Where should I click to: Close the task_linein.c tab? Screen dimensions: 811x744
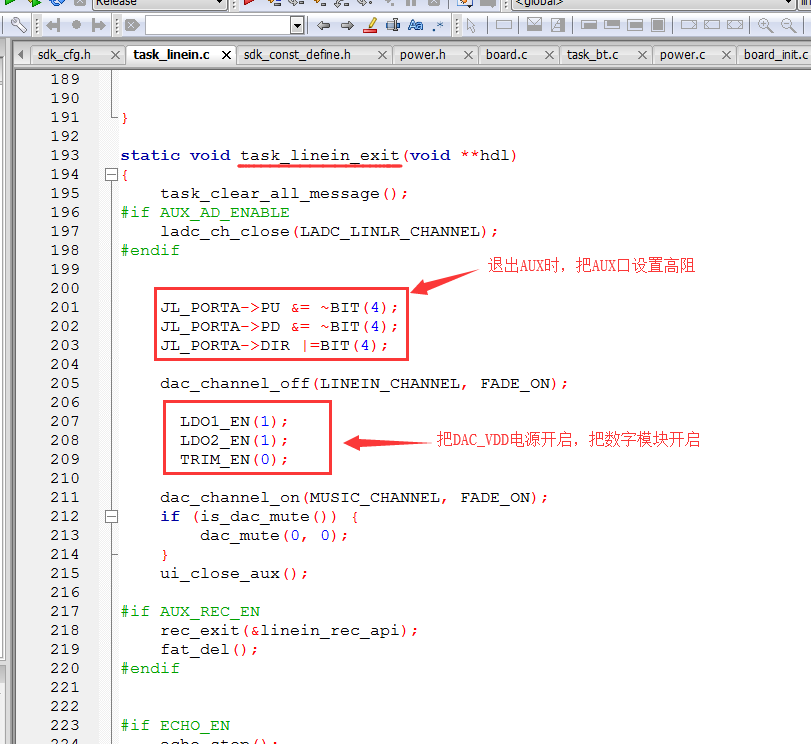pos(226,55)
